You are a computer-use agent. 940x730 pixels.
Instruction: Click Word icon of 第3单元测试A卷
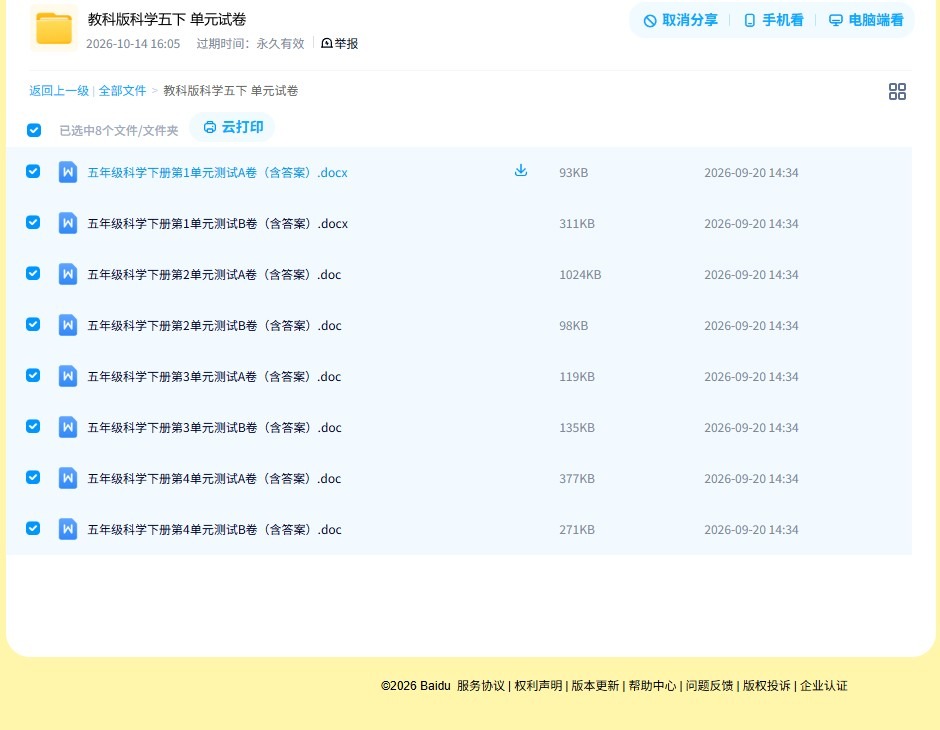(68, 376)
